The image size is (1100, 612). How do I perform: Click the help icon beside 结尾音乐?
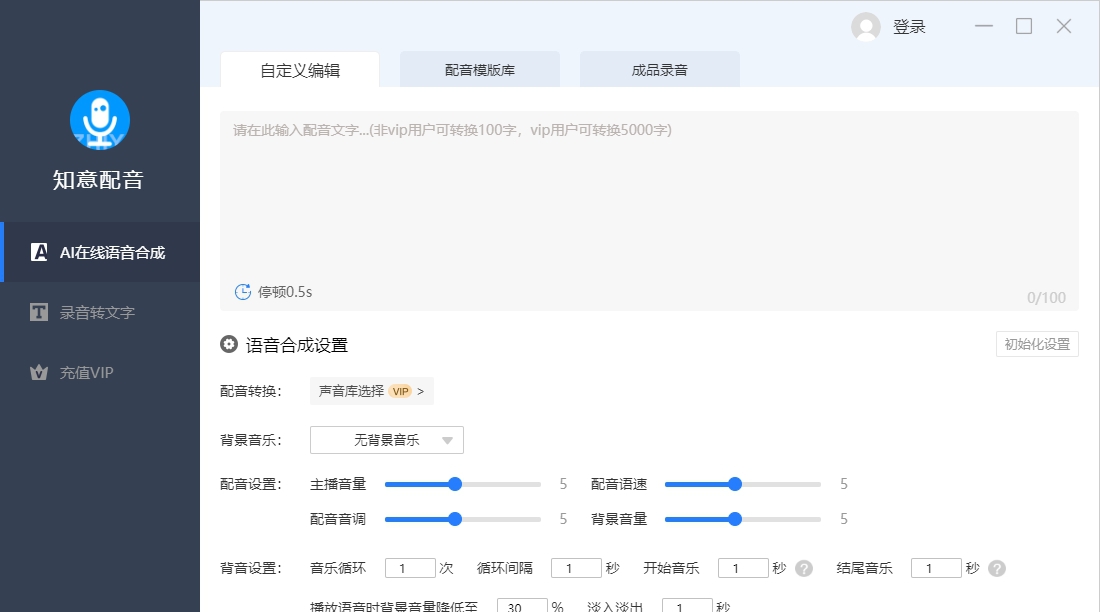click(996, 567)
